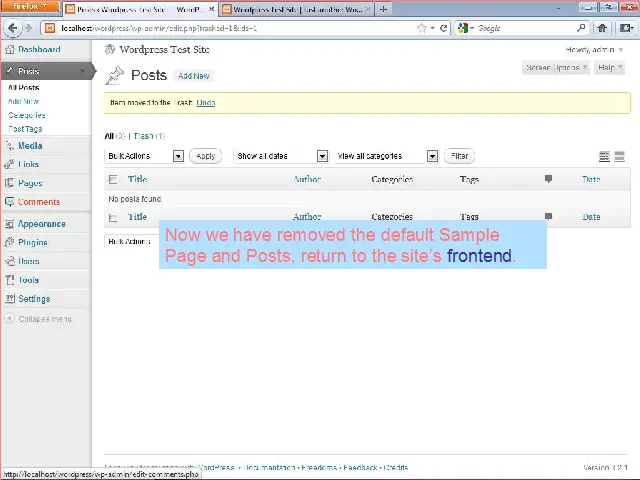Click the header comments bubble column icon

pos(548,180)
